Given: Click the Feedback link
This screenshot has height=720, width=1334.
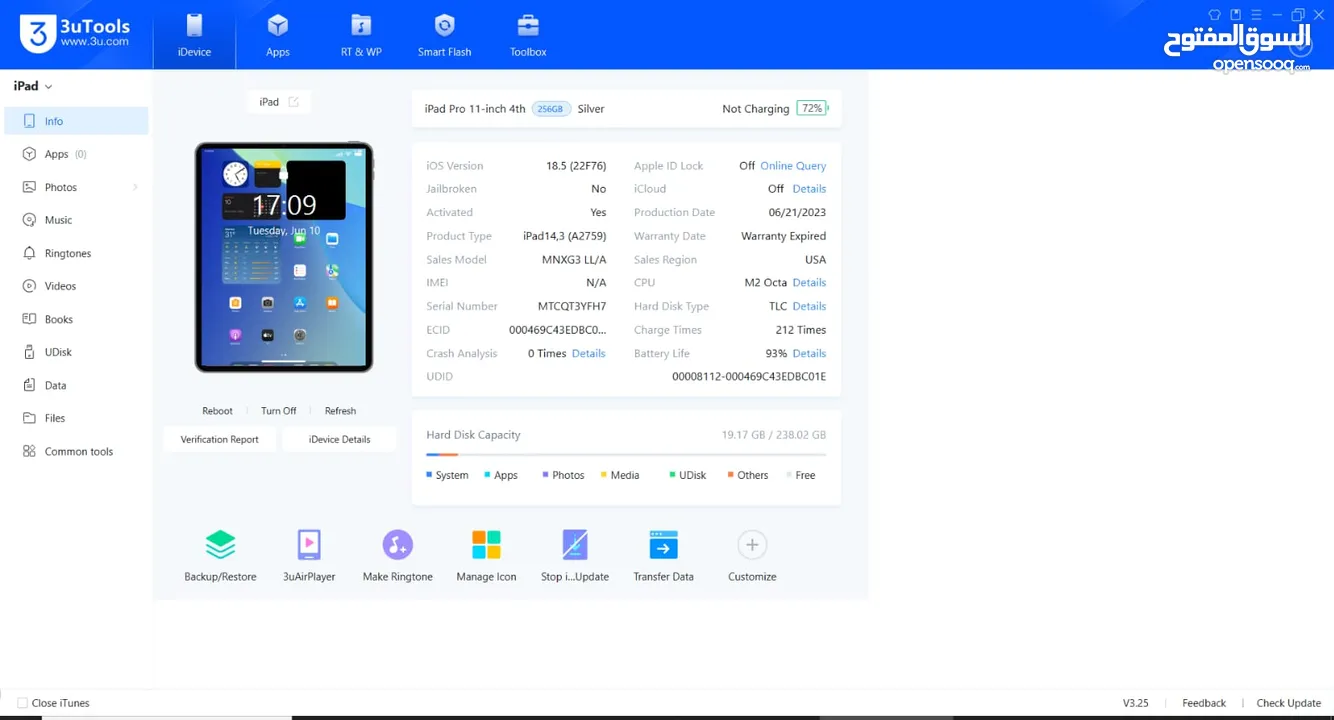Looking at the screenshot, I should (1204, 703).
